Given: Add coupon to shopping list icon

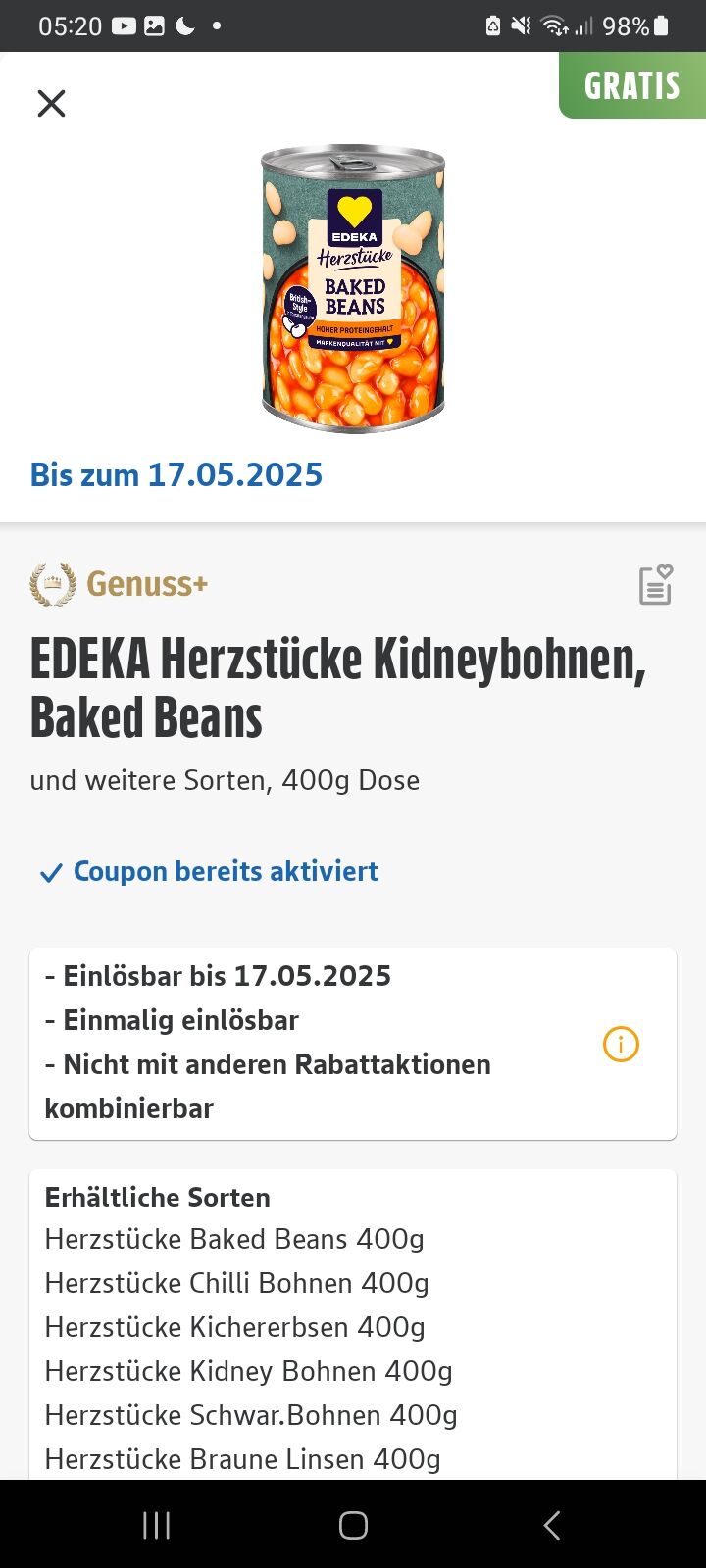Looking at the screenshot, I should coord(655,585).
